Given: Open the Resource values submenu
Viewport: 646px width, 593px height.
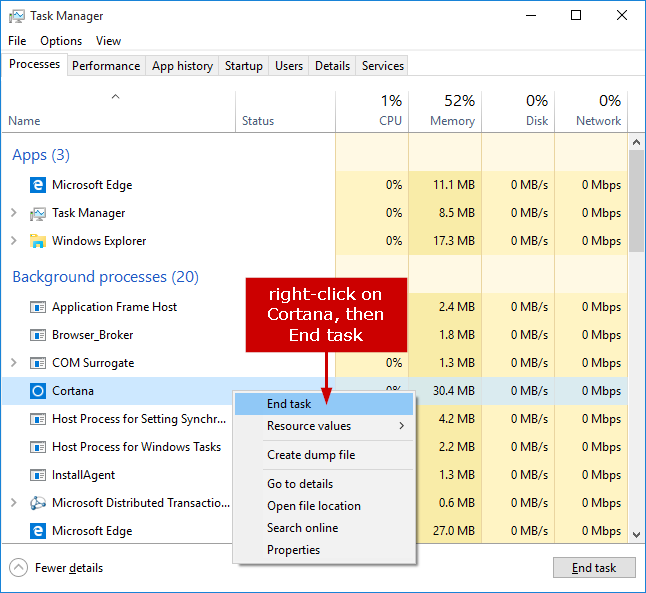Looking at the screenshot, I should tap(322, 426).
